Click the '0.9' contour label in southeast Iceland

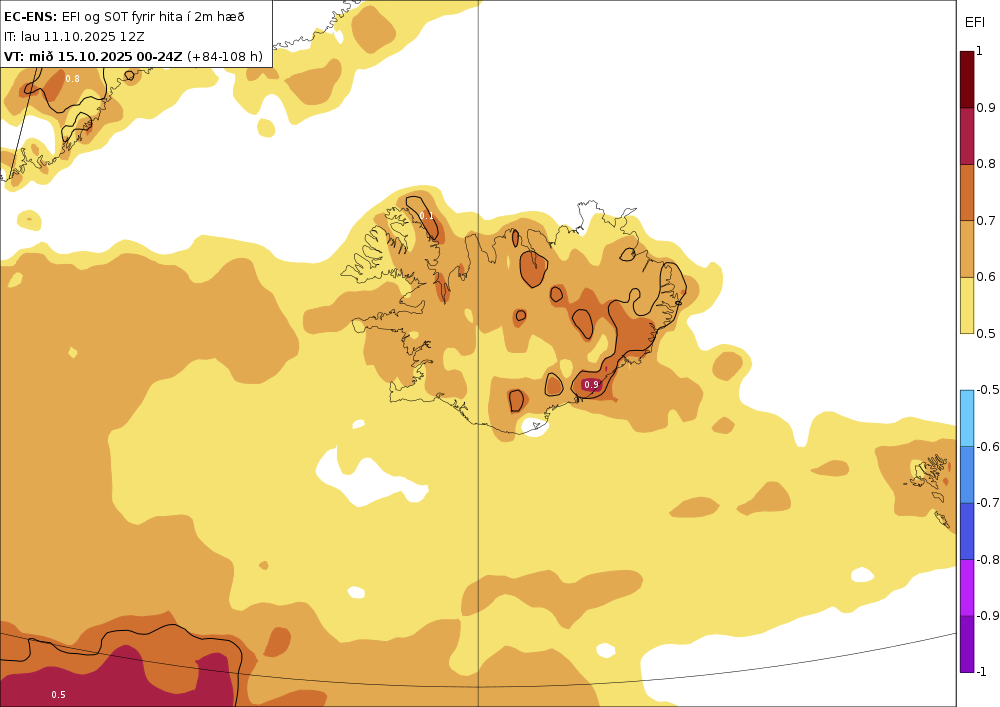point(591,384)
